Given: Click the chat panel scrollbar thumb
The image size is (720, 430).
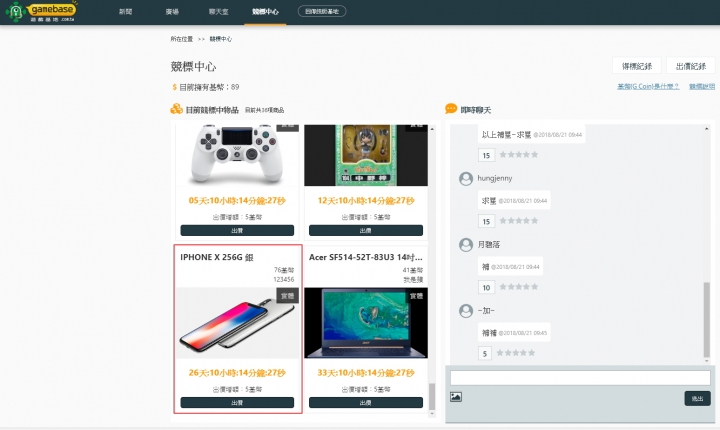Looking at the screenshot, I should tap(707, 320).
